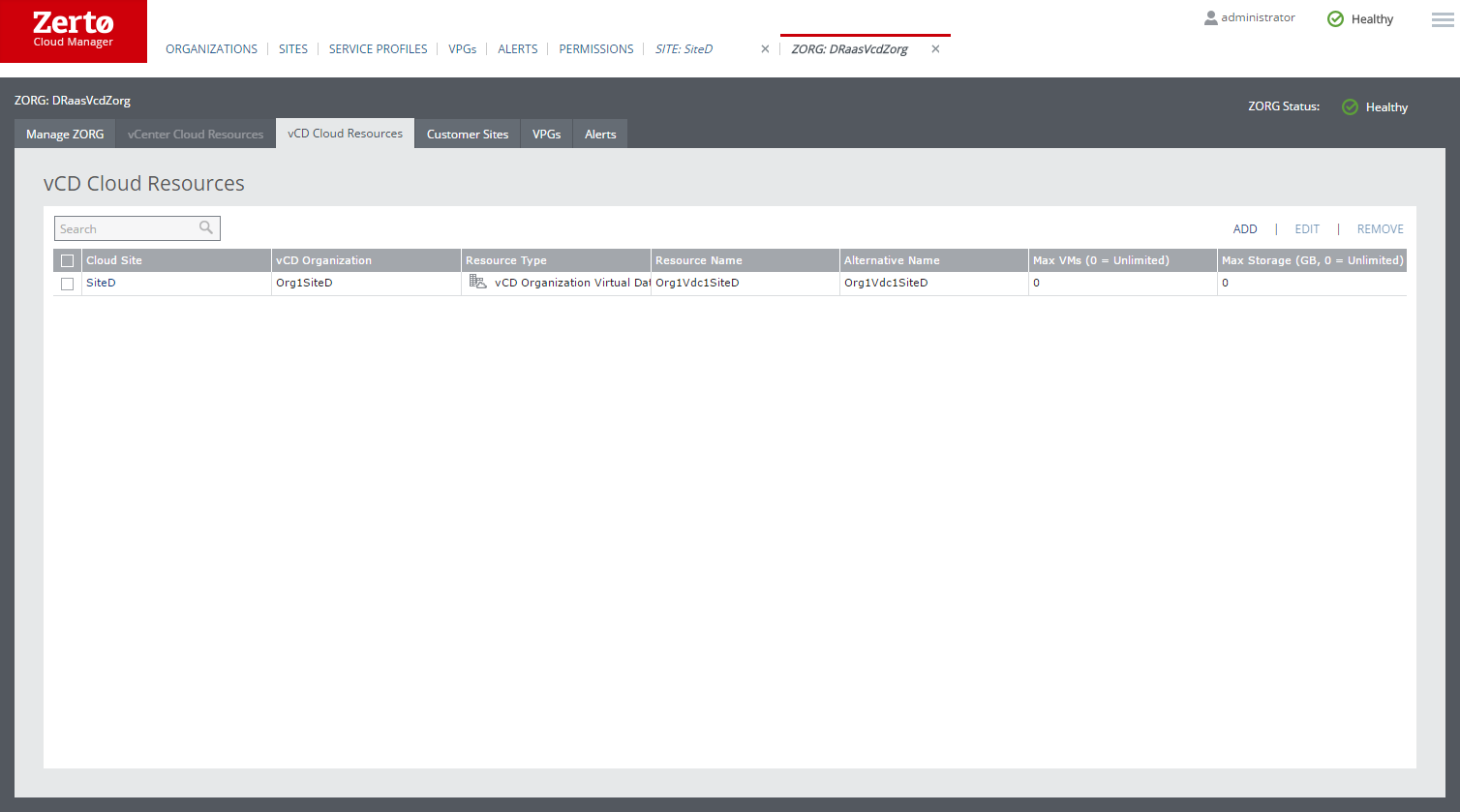1460x812 pixels.
Task: Sort by Max Storage column header
Action: [1312, 260]
